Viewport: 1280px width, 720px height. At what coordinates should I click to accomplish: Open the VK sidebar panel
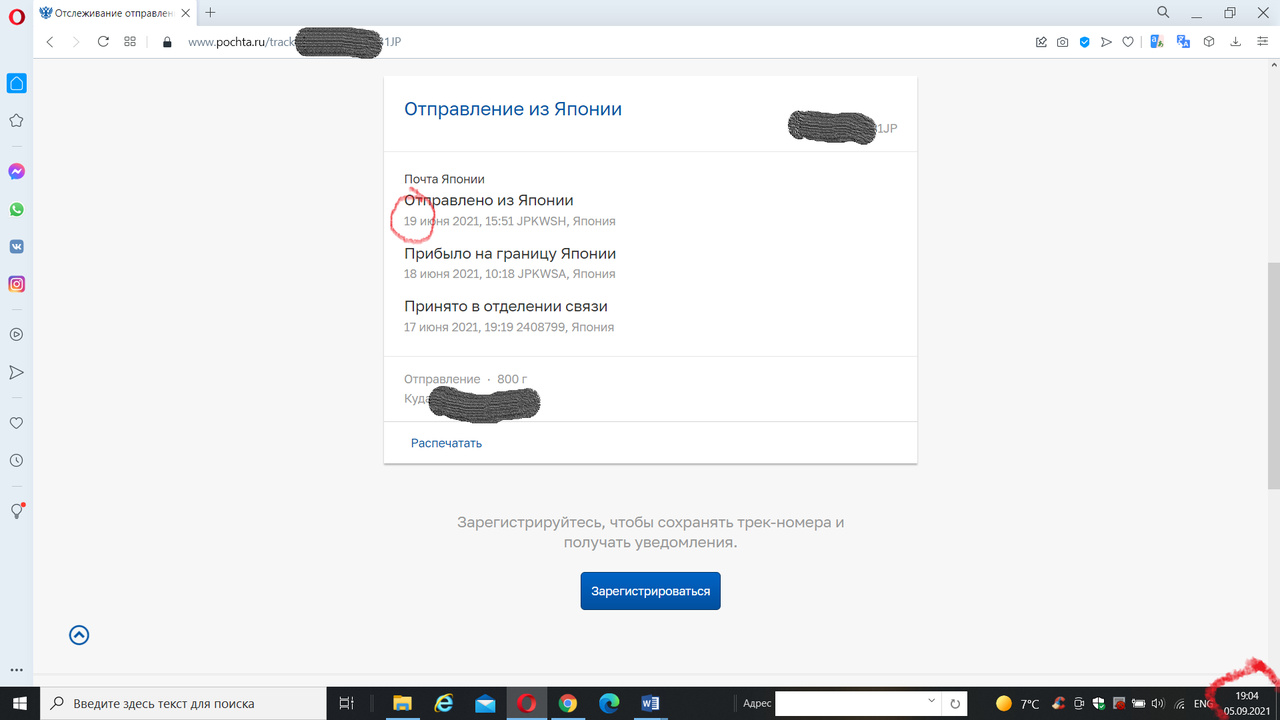click(16, 247)
